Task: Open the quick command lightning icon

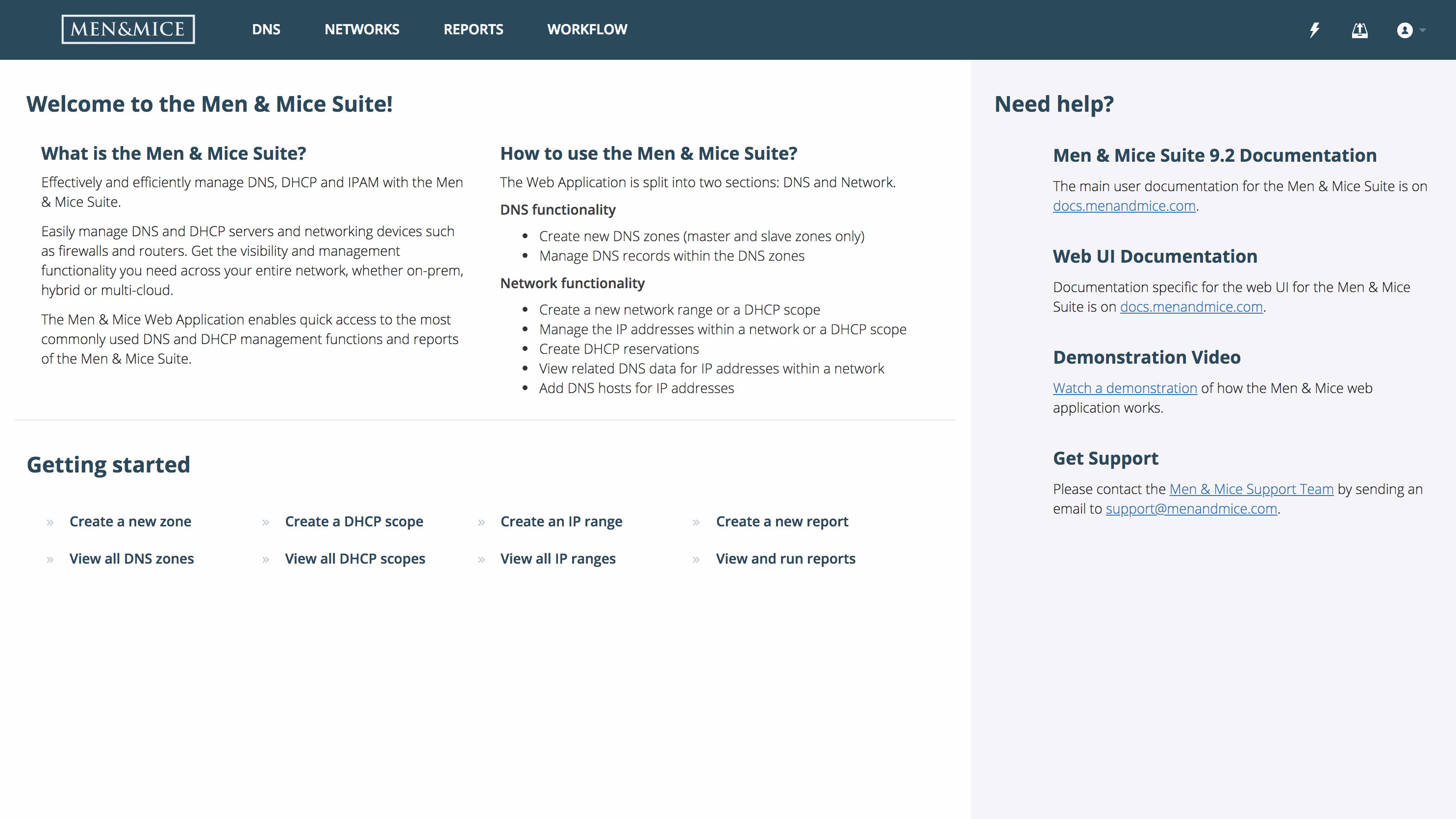Action: coord(1315,30)
